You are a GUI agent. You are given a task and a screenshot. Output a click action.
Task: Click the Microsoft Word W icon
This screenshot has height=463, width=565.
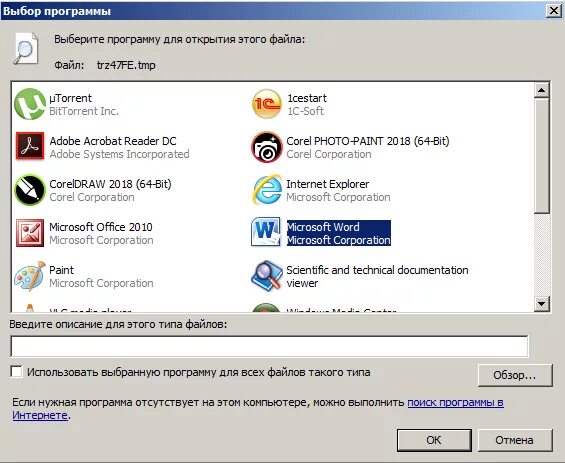click(x=266, y=232)
